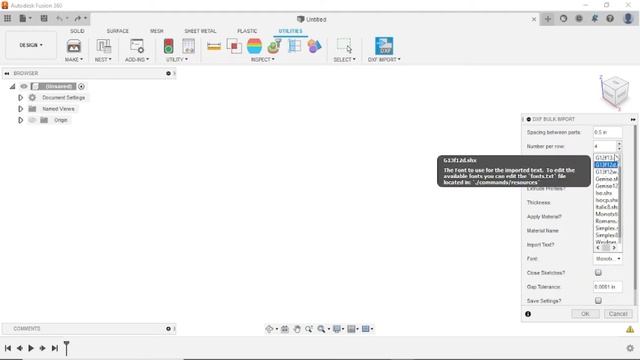Activate the root component radio button
This screenshot has width=640, height=360.
pyautogui.click(x=81, y=87)
